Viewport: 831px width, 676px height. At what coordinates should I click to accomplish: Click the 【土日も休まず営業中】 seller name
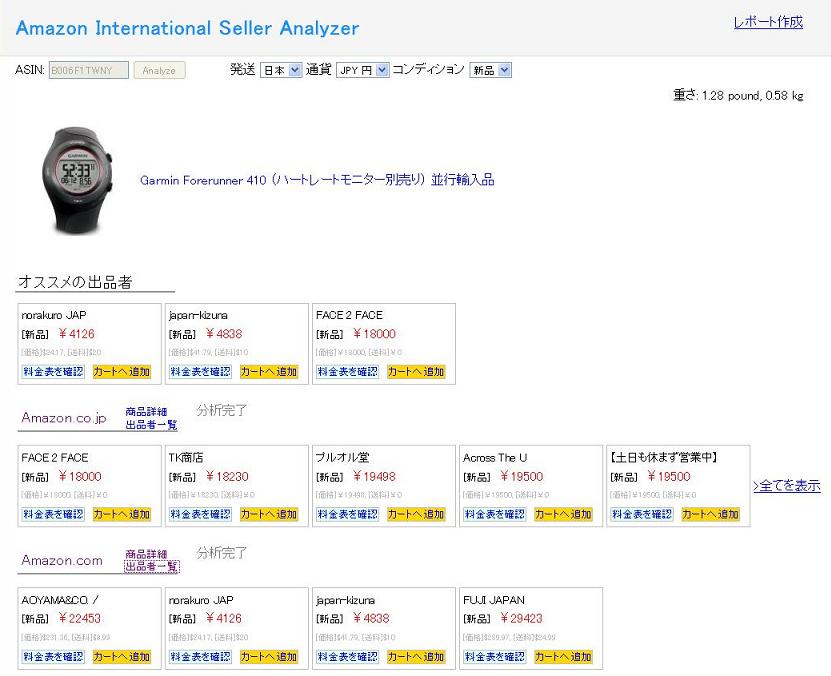[664, 458]
